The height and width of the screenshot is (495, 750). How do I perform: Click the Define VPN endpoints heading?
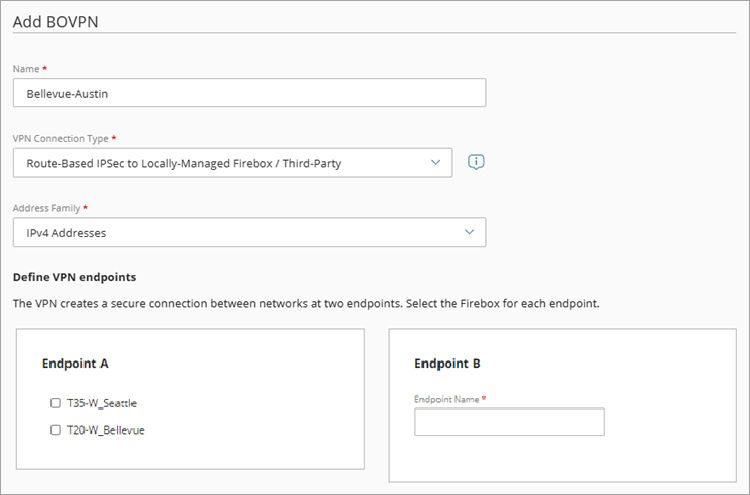click(x=73, y=276)
